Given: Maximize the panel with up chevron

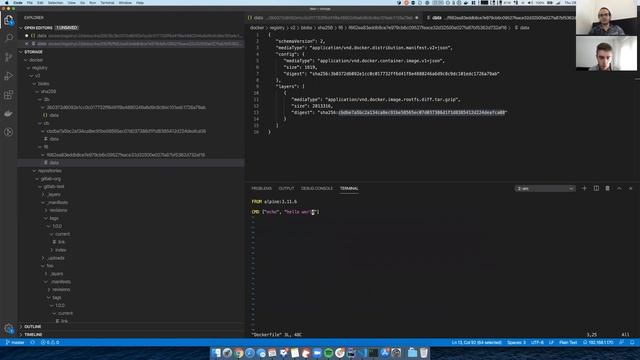Looking at the screenshot, I should (619, 188).
